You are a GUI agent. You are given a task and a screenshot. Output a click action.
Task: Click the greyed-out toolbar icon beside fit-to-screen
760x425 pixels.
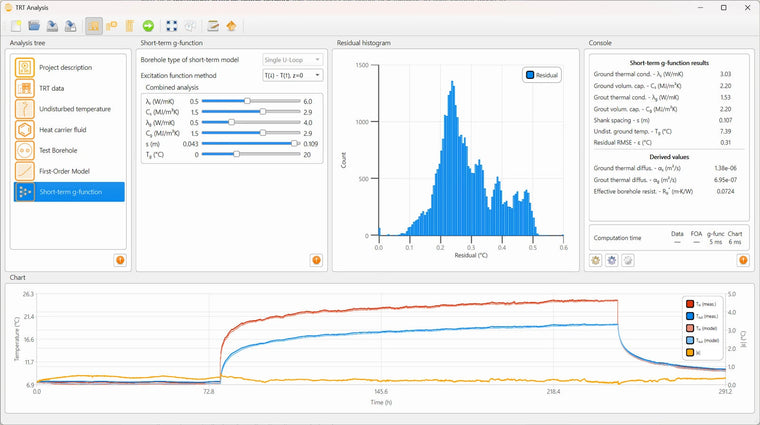coord(190,26)
